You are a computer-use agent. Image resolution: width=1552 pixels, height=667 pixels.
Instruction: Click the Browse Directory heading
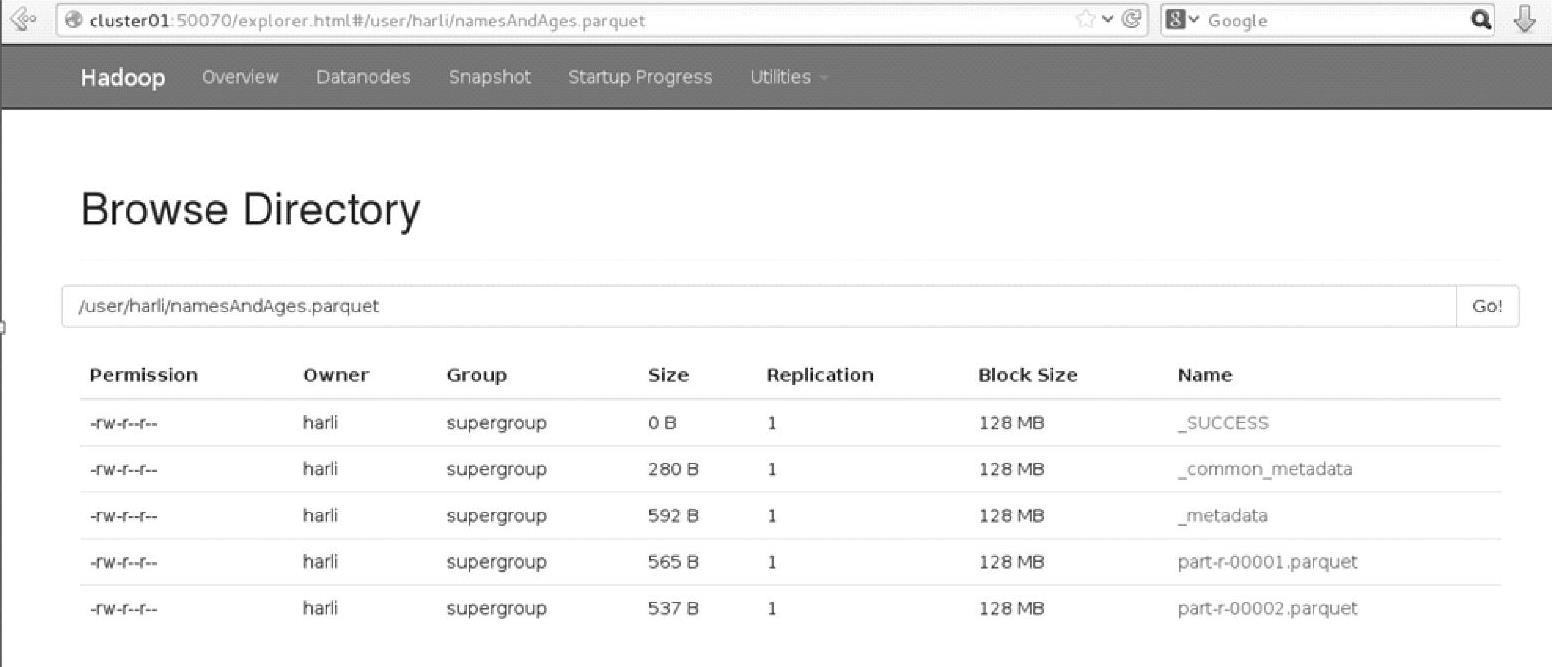[x=250, y=211]
